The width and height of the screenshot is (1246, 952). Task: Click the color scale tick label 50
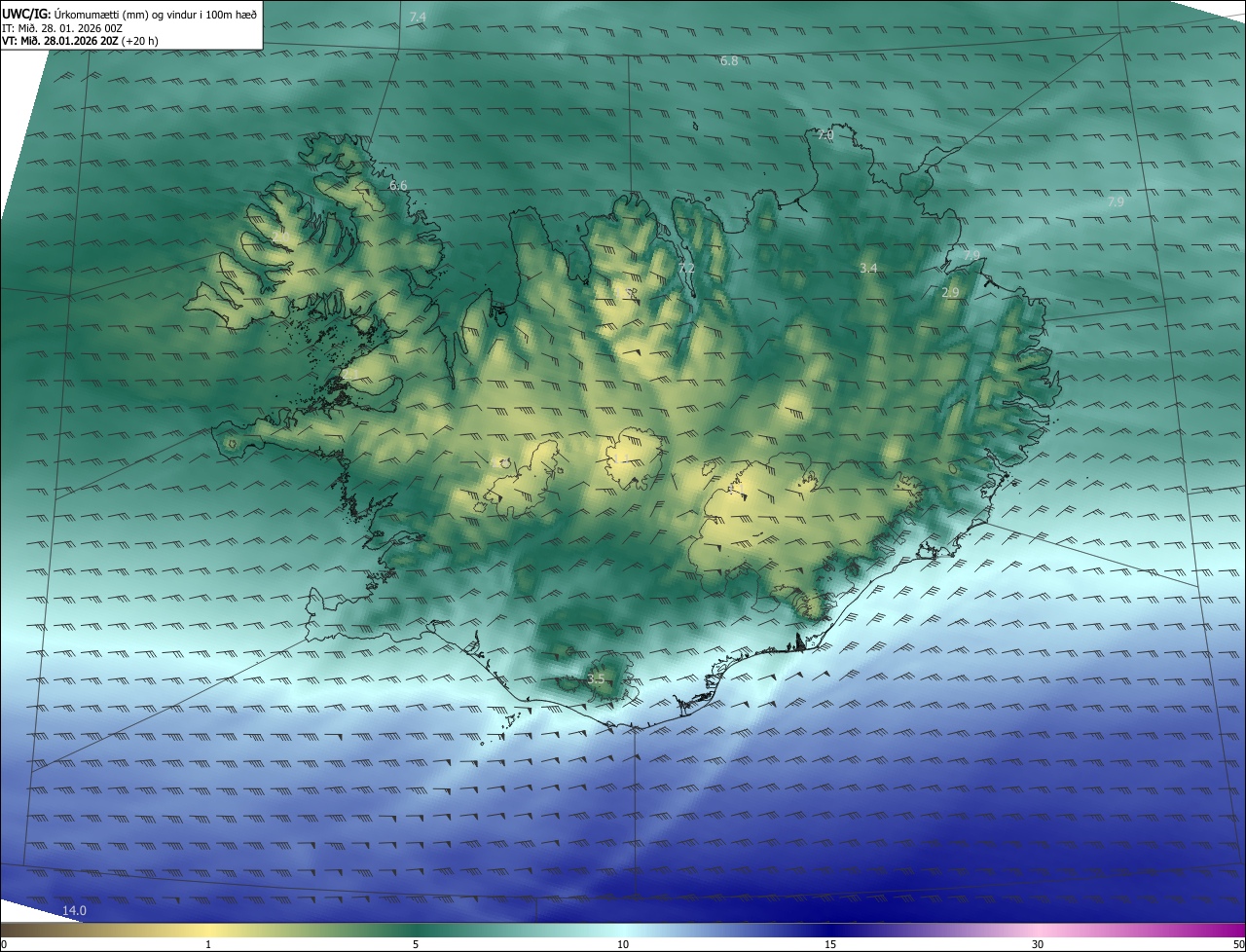pos(1238,945)
